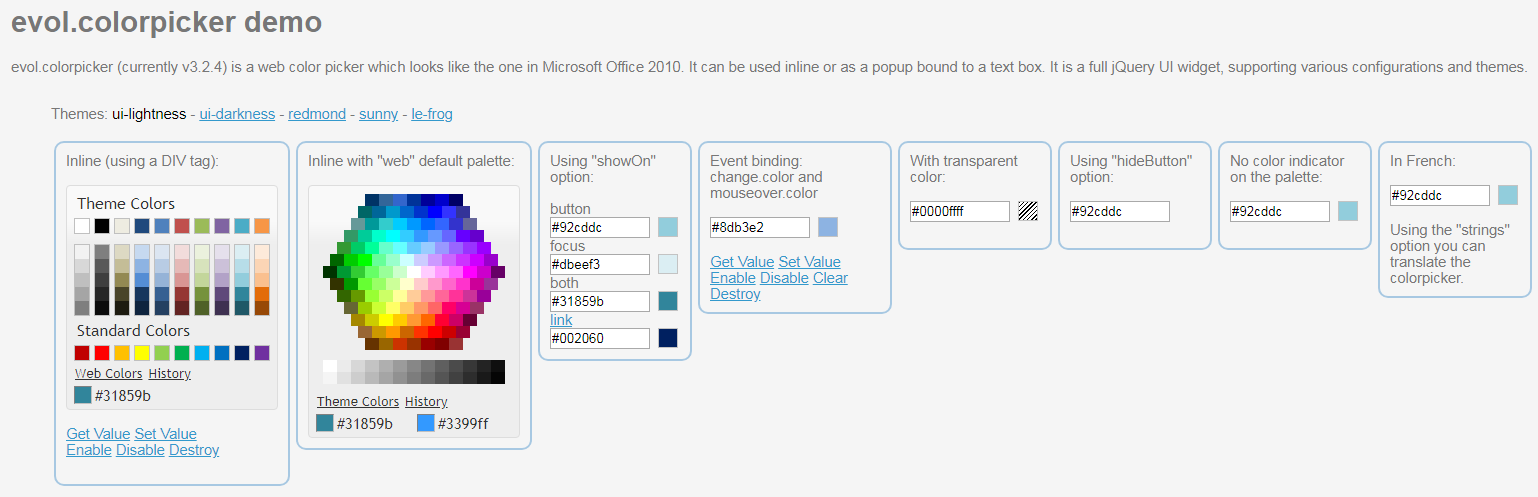Click the navy swatch next to #002060 field

(668, 338)
